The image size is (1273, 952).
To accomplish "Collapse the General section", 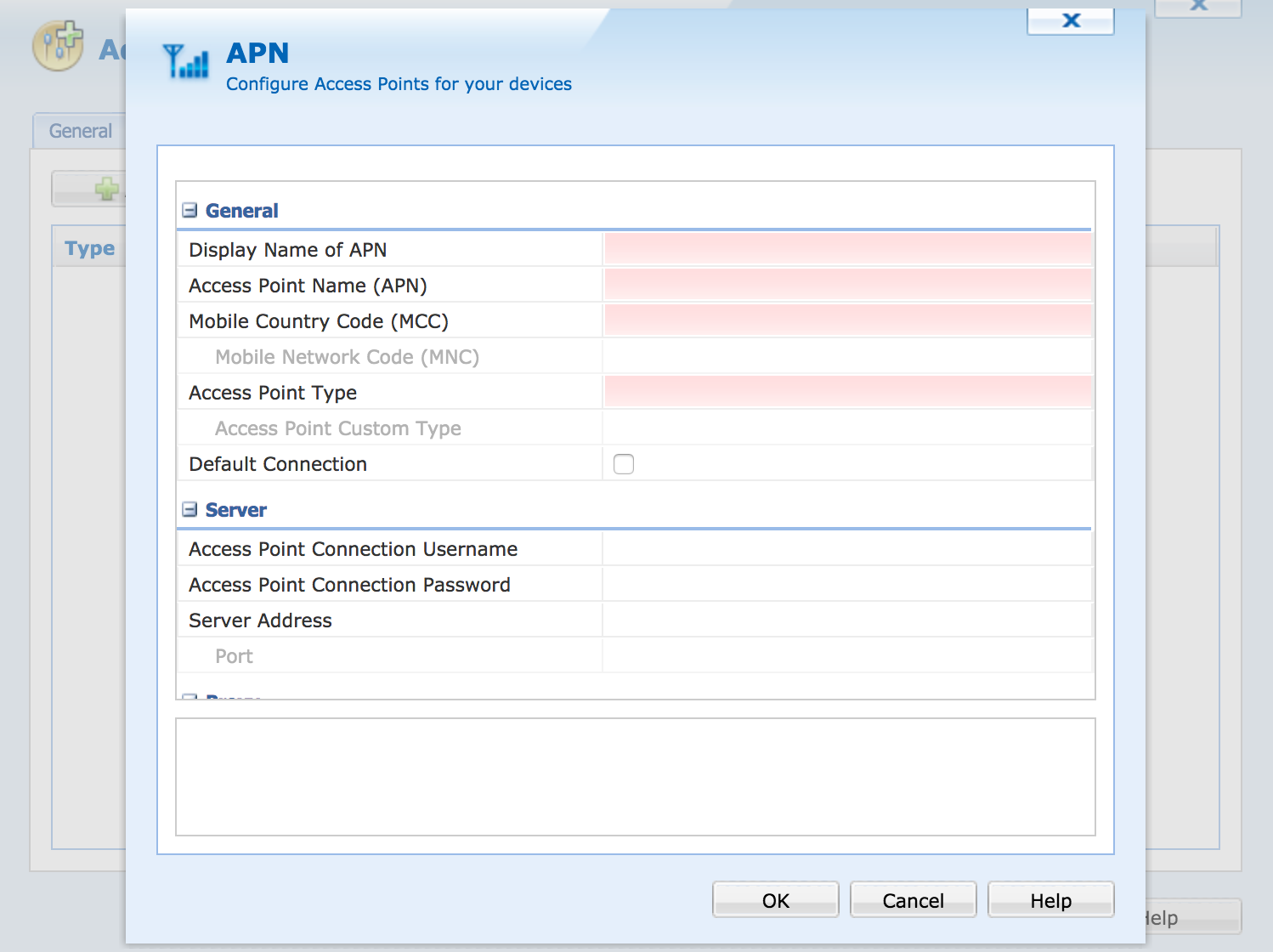I will click(190, 211).
